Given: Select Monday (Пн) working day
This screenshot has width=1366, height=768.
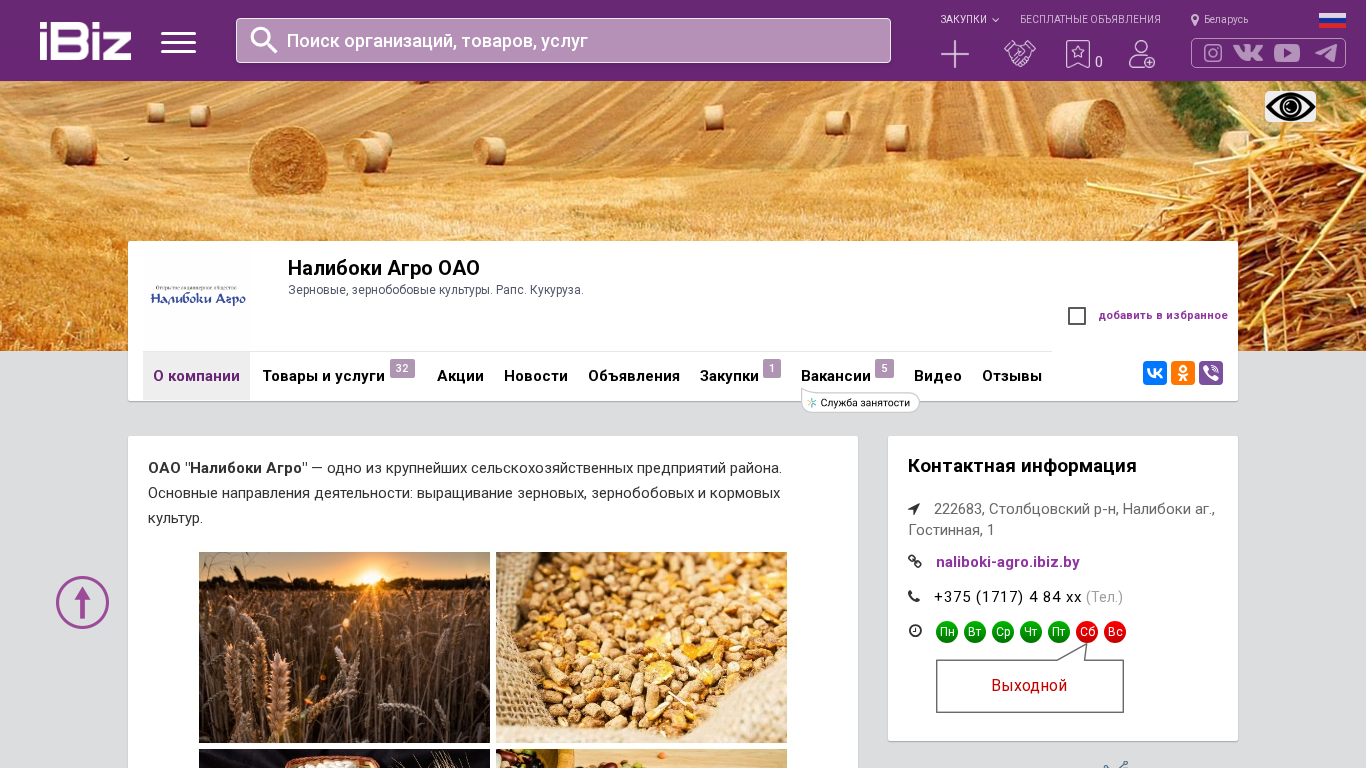Looking at the screenshot, I should [x=947, y=632].
